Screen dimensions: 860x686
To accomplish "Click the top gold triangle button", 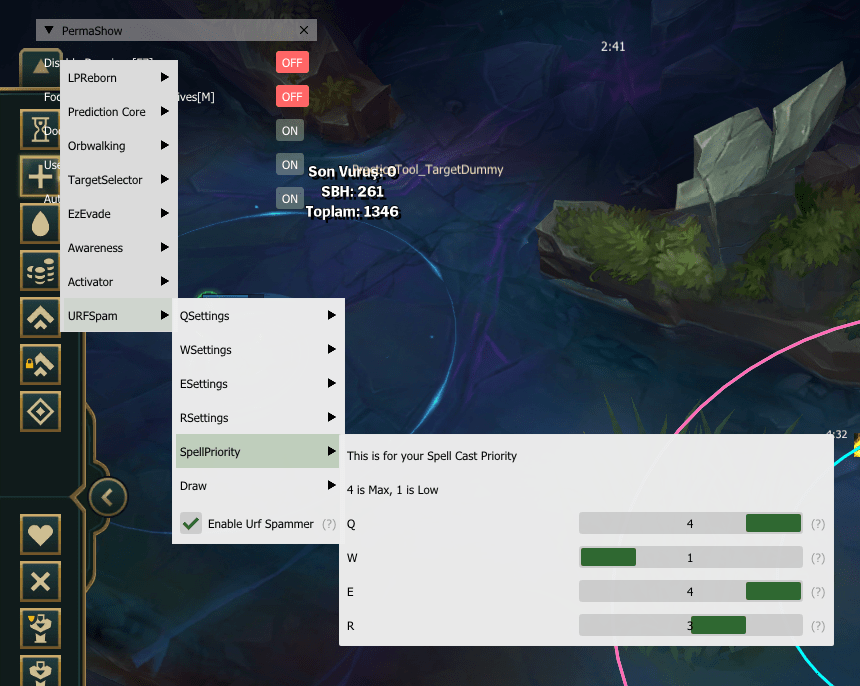I will point(39,67).
